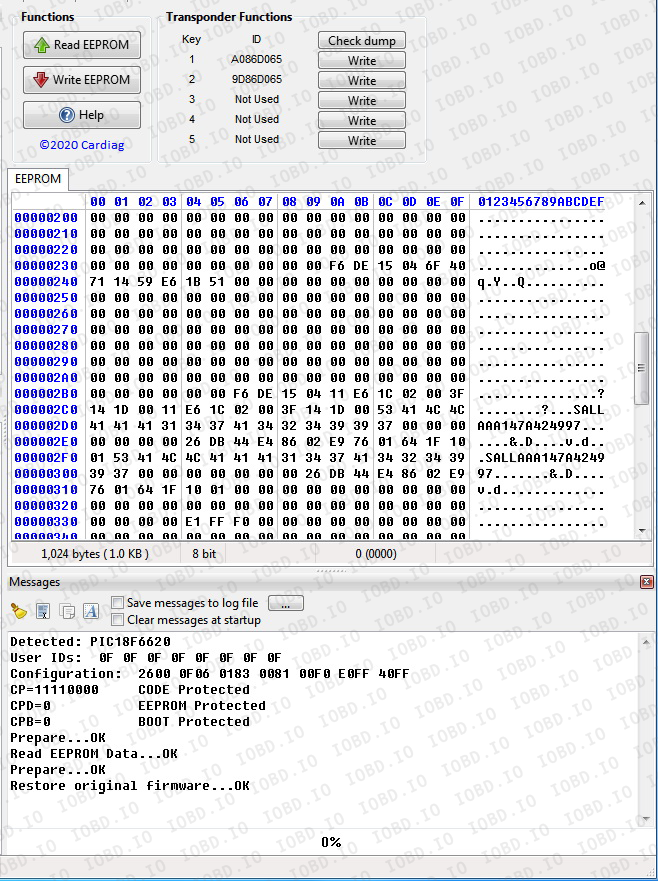Click ASCII text AAA147A424997
Viewport: 658px width, 881px height.
click(529, 426)
